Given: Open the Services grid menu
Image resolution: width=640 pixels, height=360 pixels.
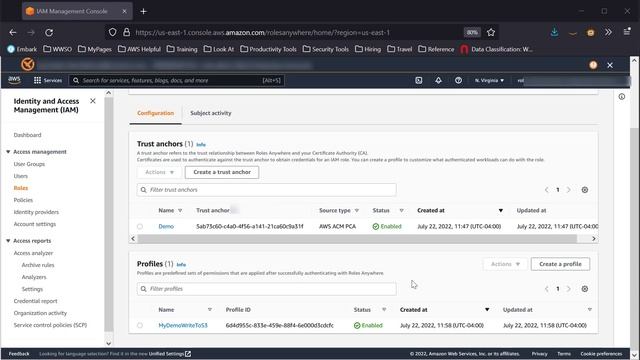Looking at the screenshot, I should [x=48, y=80].
